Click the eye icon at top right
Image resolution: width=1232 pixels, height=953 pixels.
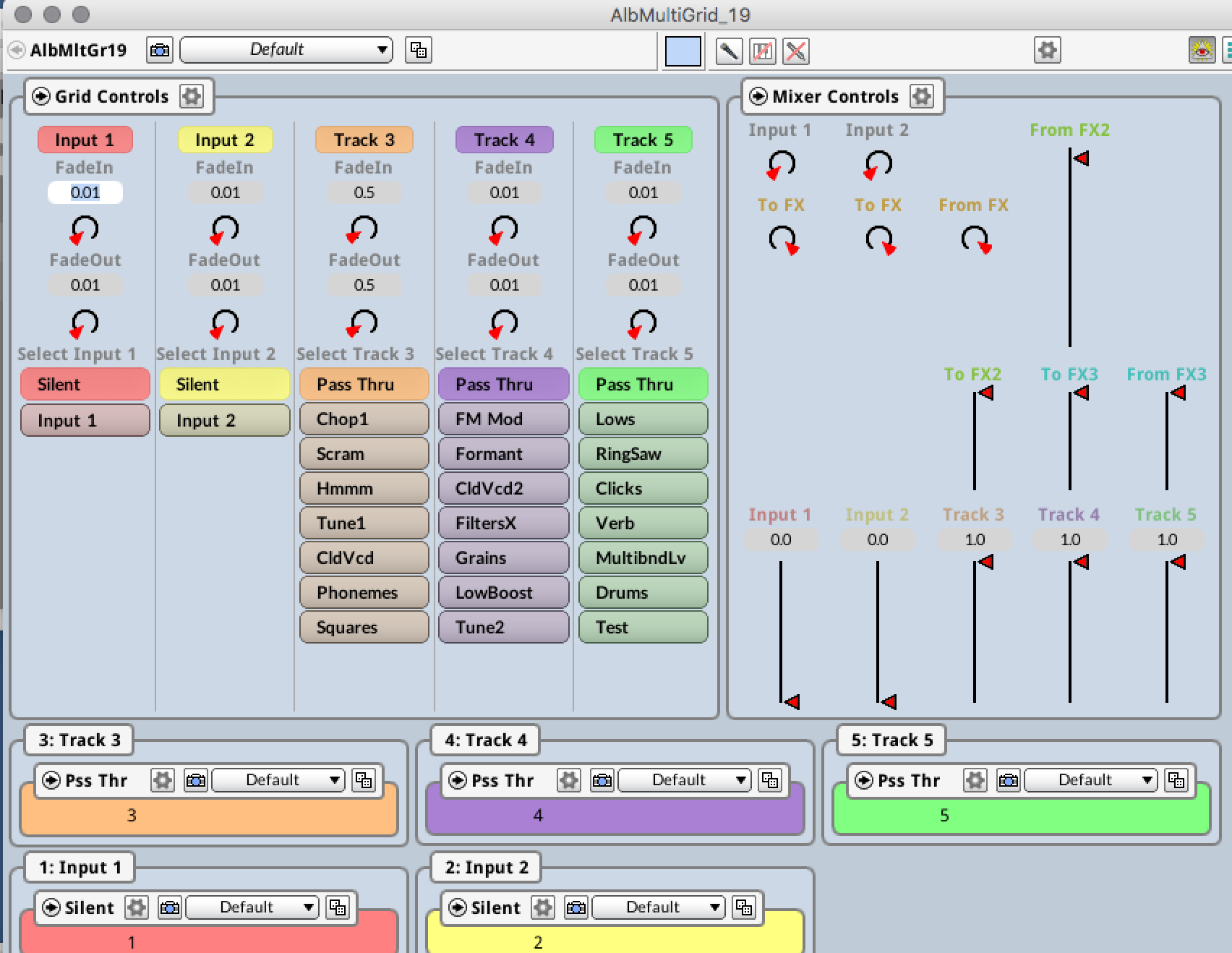pos(1202,50)
